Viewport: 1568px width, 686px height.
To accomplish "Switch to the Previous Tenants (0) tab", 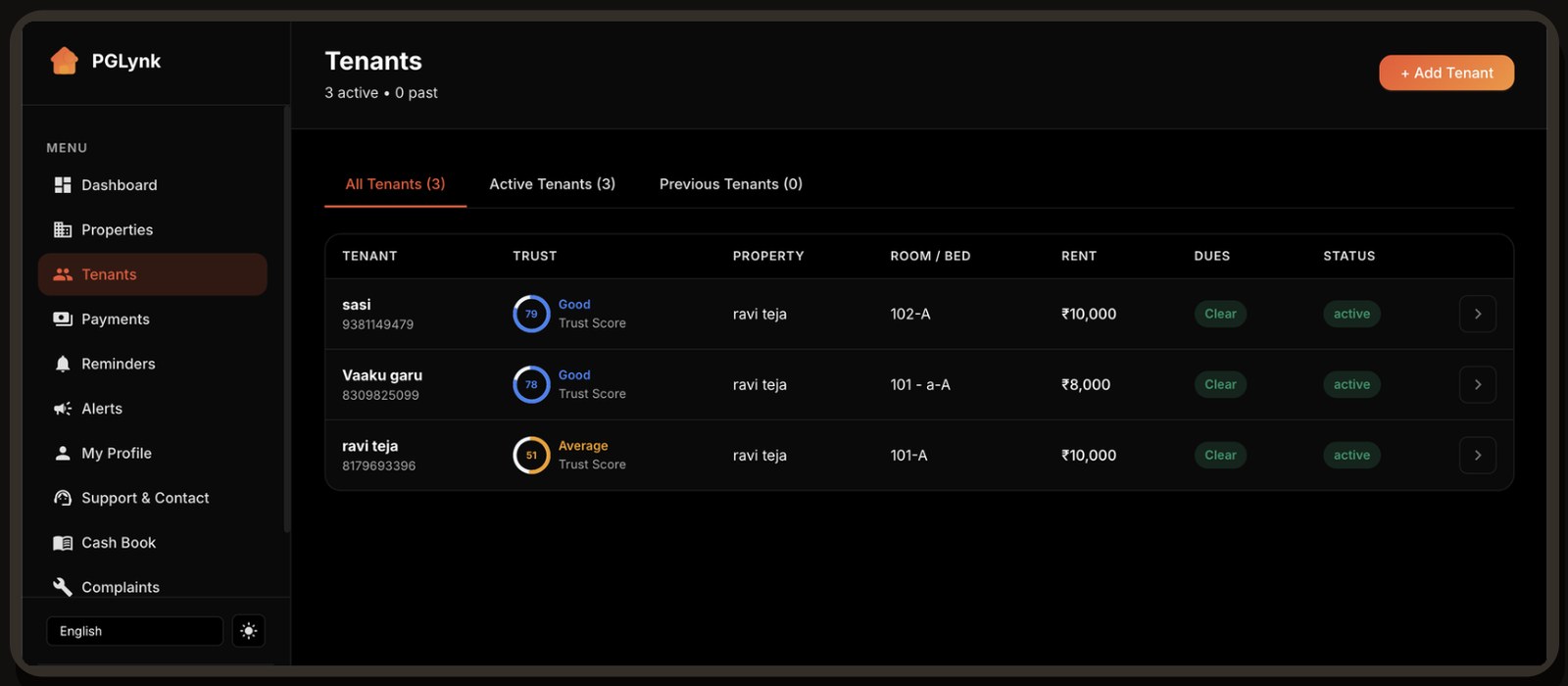I will pyautogui.click(x=731, y=184).
